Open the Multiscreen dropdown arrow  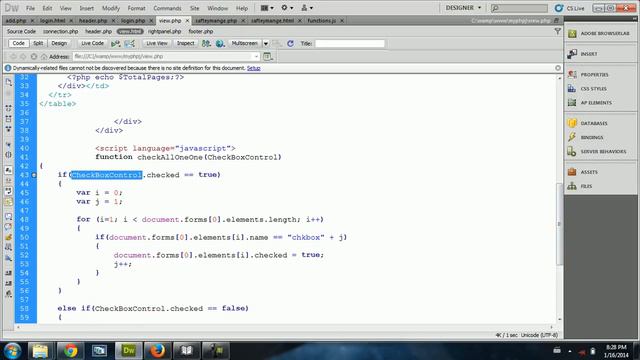[266, 44]
